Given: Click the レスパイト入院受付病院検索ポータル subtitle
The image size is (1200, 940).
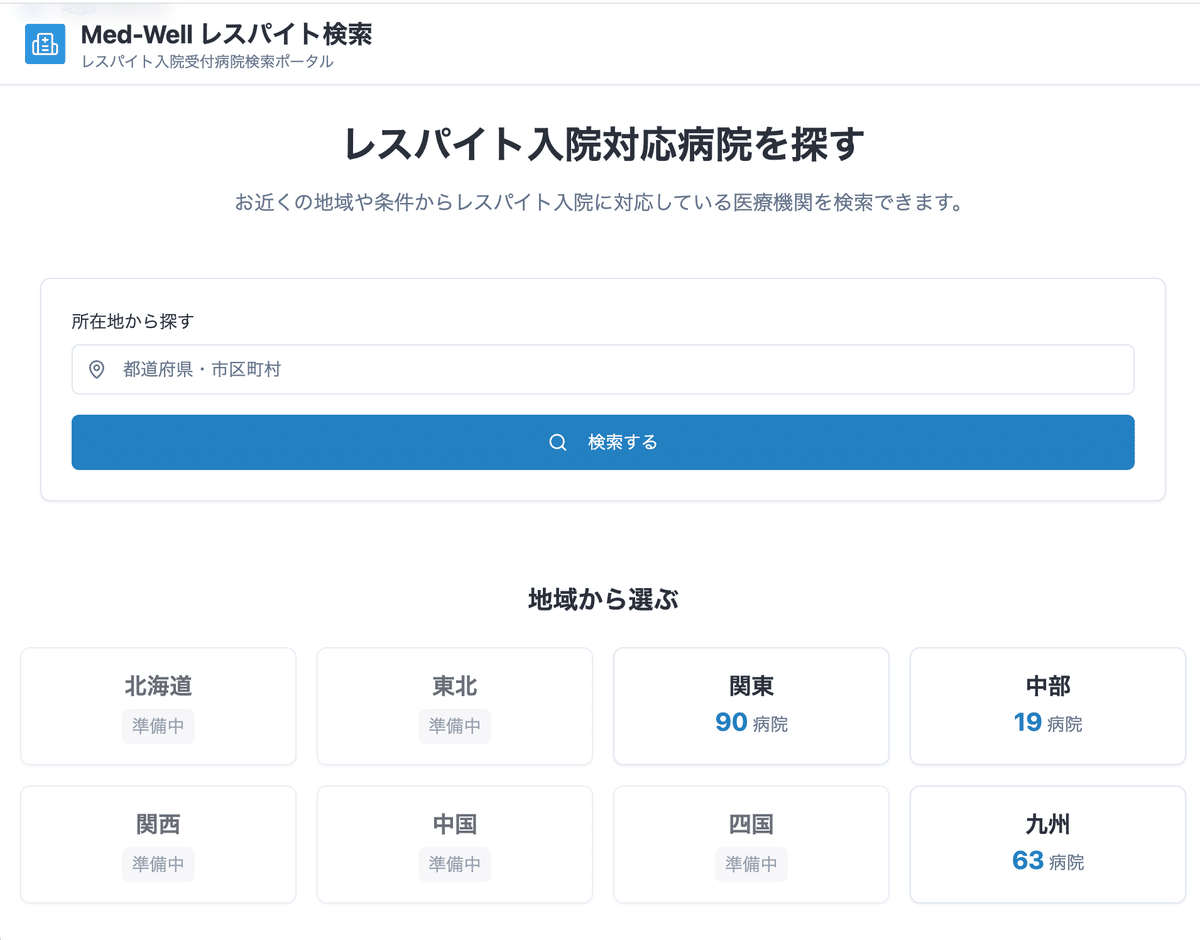Looking at the screenshot, I should [207, 62].
